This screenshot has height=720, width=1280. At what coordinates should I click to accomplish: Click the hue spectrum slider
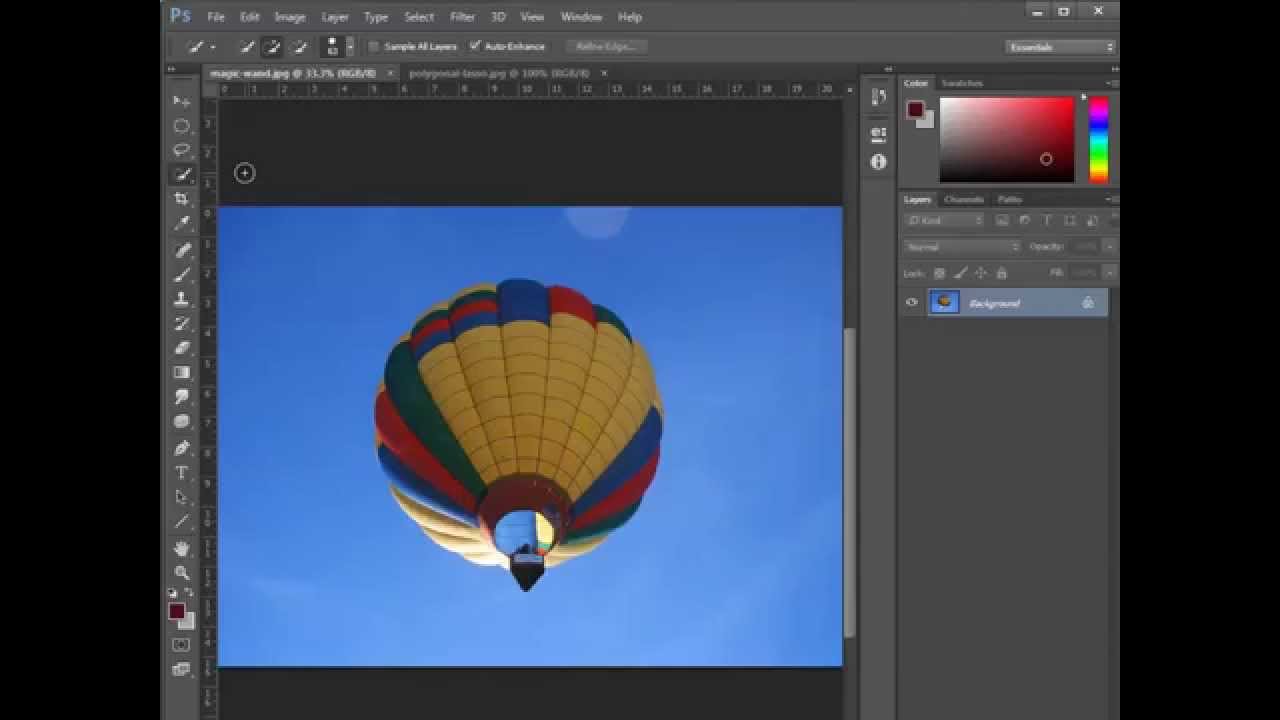[x=1098, y=140]
